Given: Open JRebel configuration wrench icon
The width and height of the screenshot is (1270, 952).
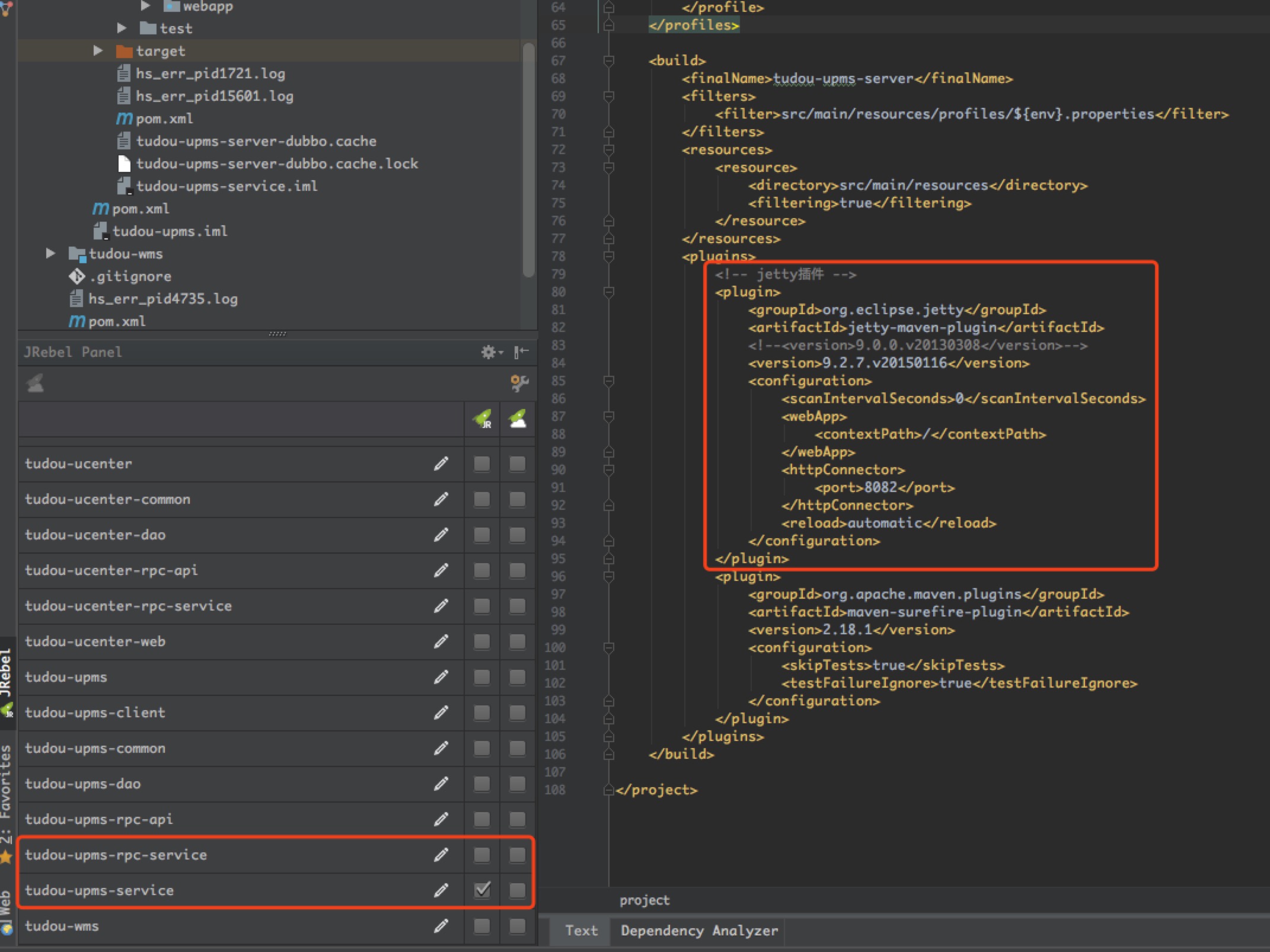Looking at the screenshot, I should 519,383.
